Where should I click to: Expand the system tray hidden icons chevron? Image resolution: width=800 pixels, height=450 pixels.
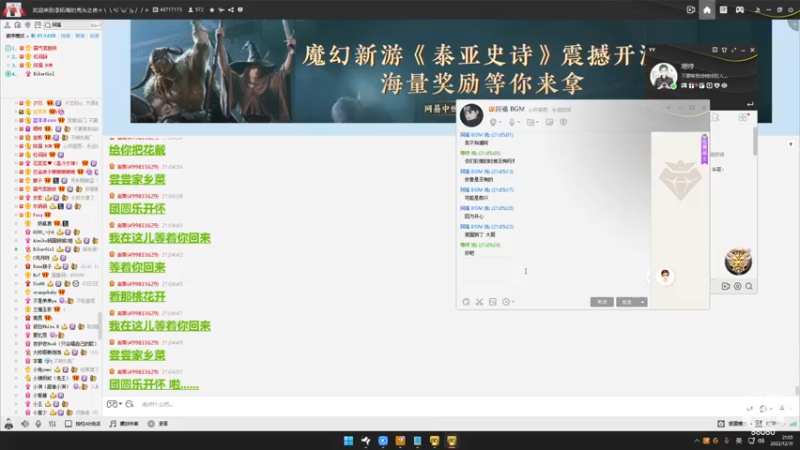(696, 441)
